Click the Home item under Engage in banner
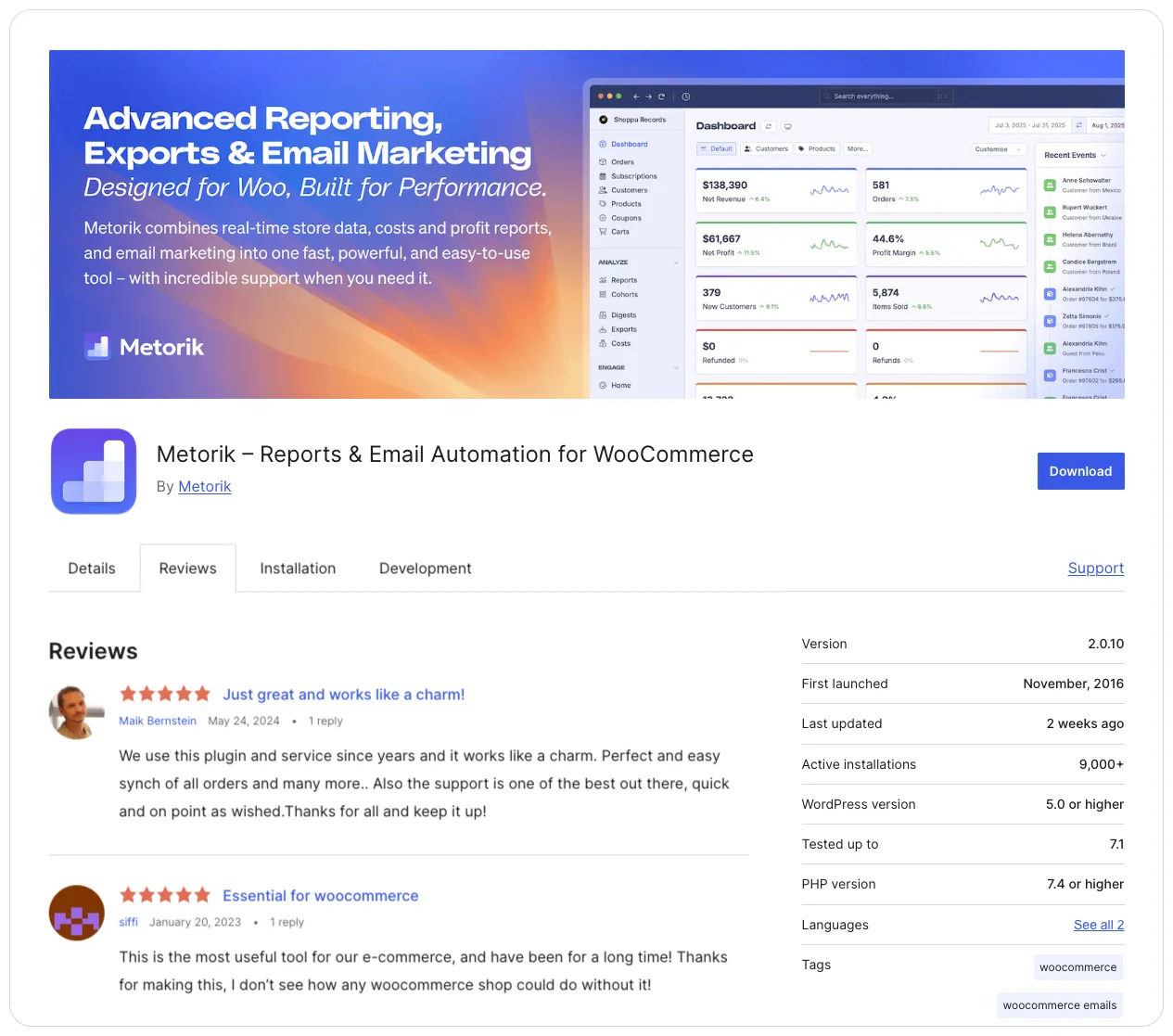The image size is (1173, 1036). click(x=615, y=385)
